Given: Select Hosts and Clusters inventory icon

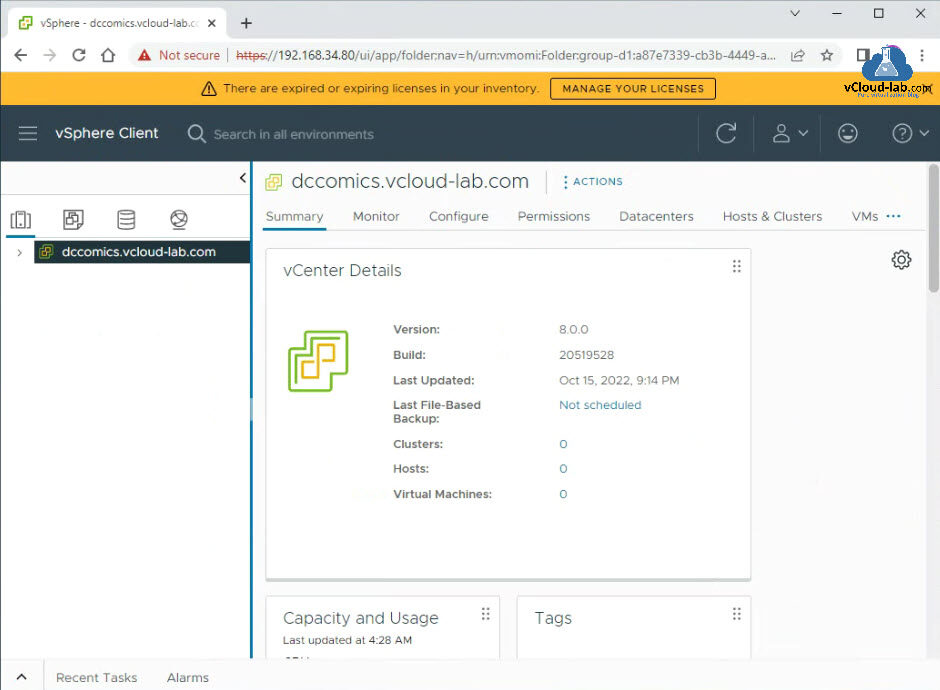Looking at the screenshot, I should (x=21, y=220).
